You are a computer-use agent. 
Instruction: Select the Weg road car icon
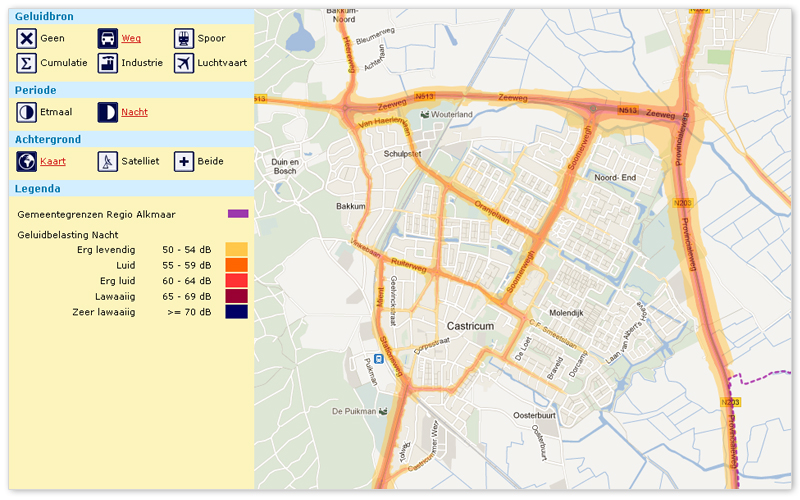point(107,39)
